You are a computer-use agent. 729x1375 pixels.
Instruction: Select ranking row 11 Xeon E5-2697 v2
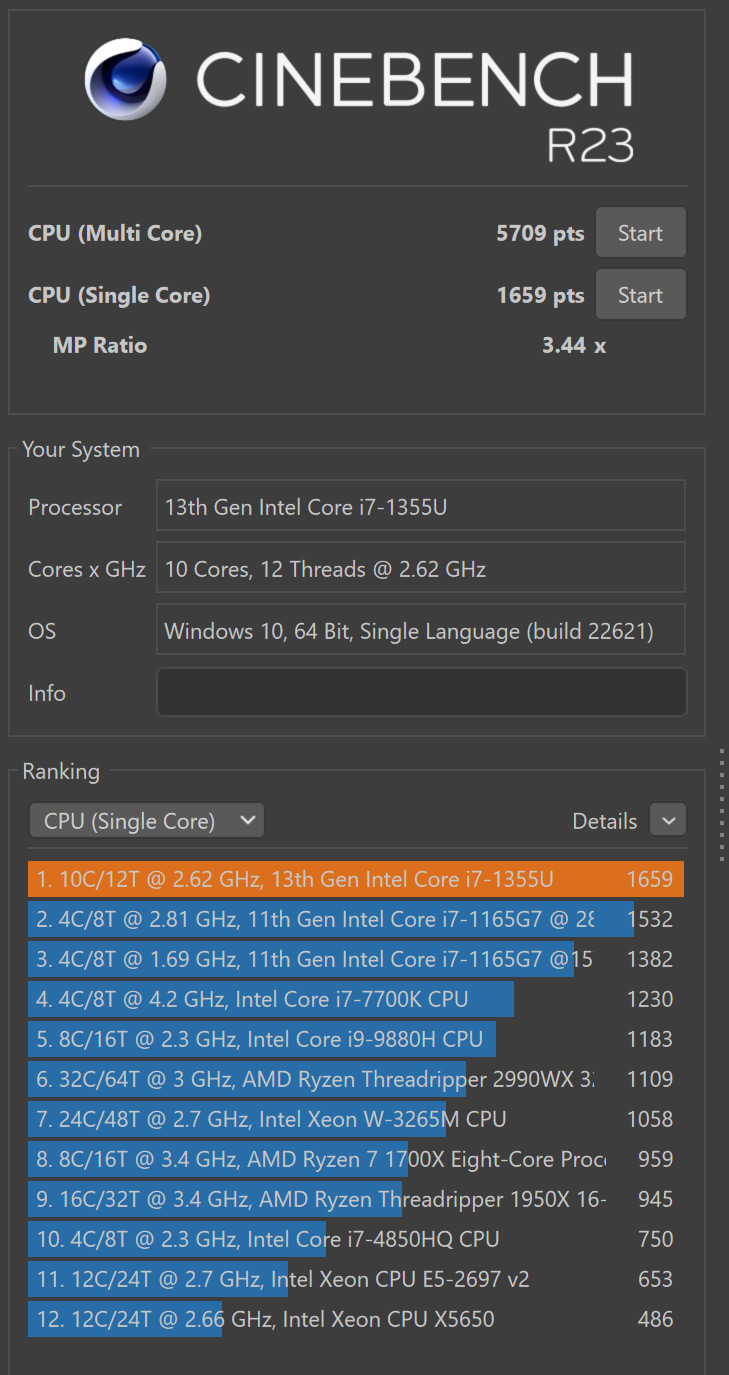(356, 1279)
